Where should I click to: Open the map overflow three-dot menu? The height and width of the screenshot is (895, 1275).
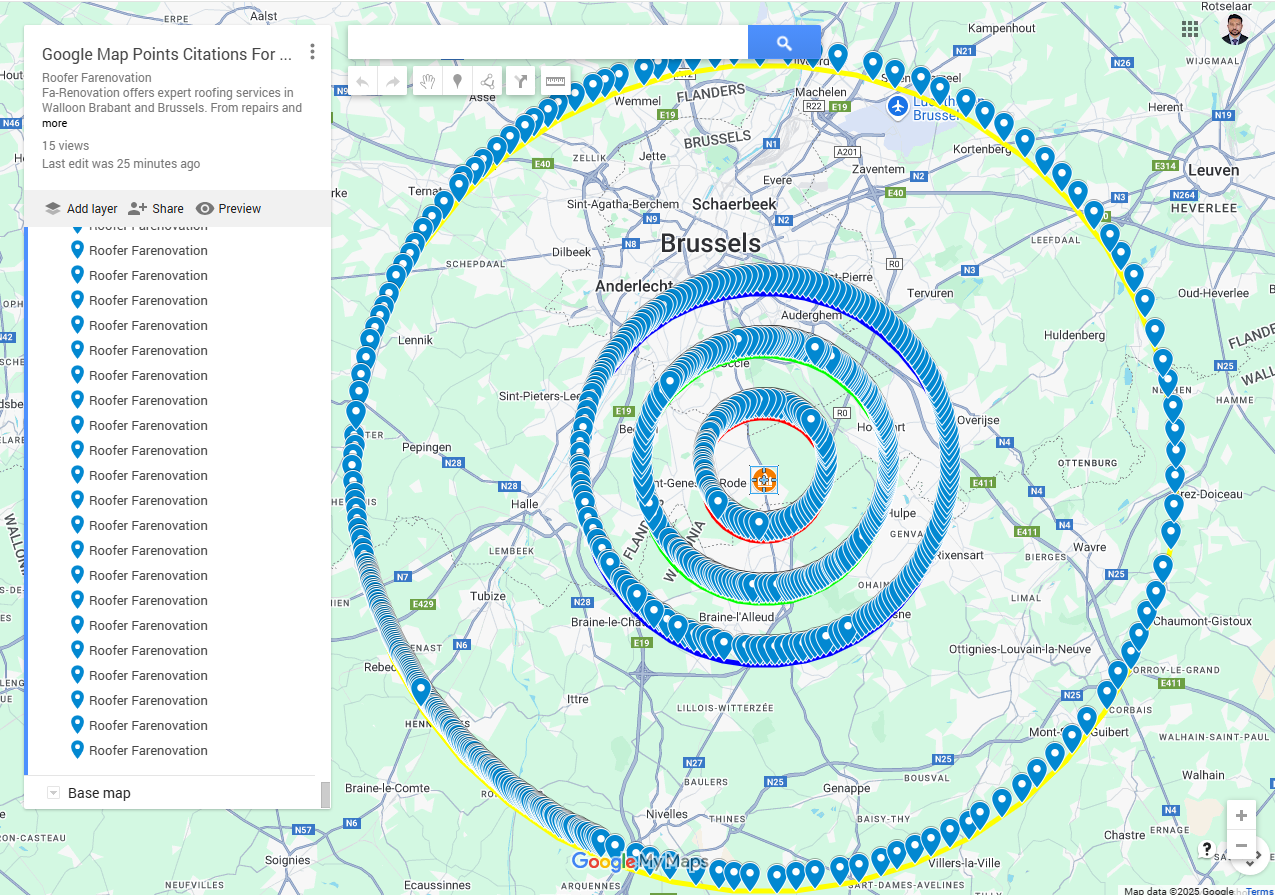tap(313, 52)
